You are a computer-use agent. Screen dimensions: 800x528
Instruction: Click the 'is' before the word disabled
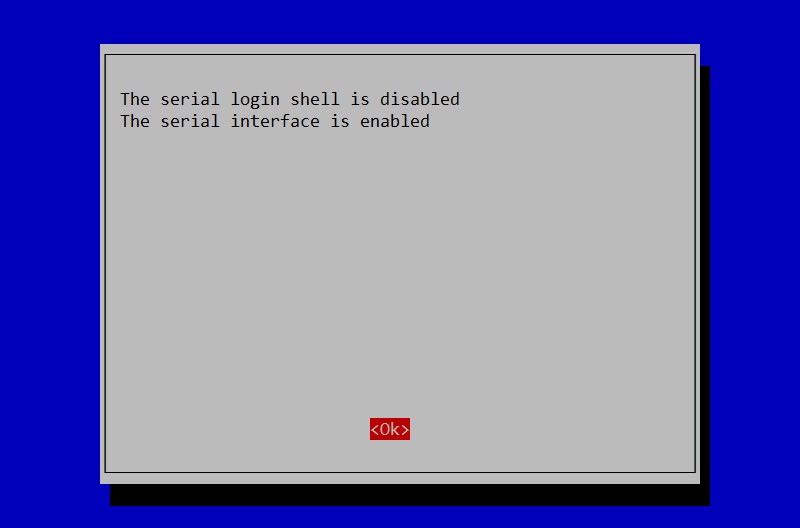tap(360, 98)
